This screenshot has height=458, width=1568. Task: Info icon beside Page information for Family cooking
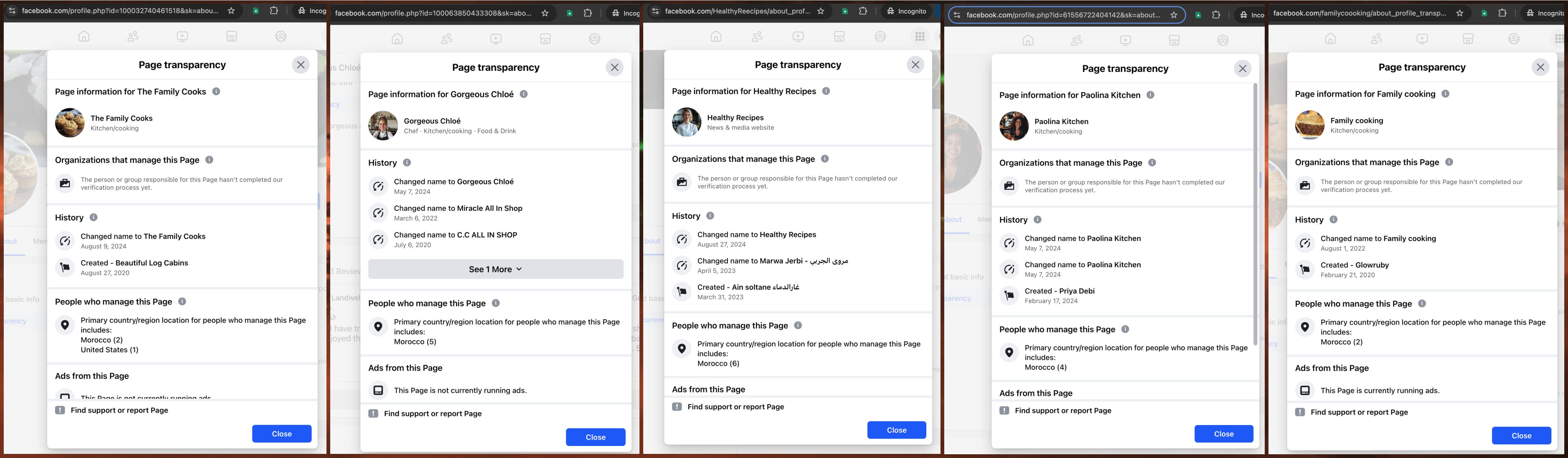pyautogui.click(x=1445, y=94)
